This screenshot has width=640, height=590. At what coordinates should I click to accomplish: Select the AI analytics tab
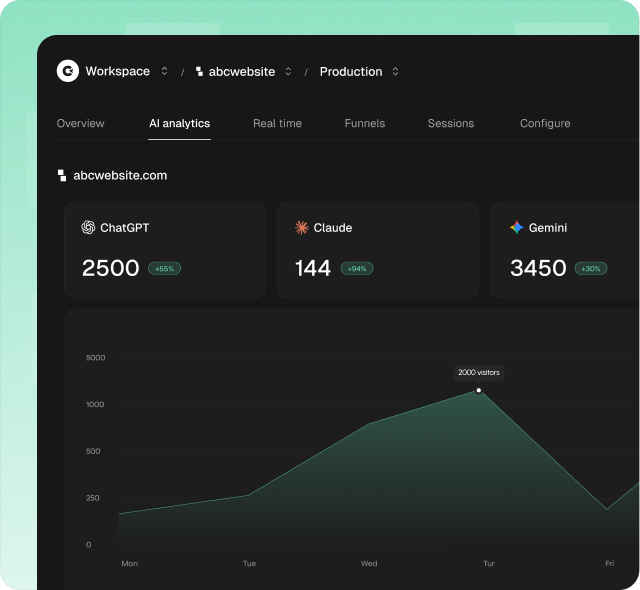180,123
